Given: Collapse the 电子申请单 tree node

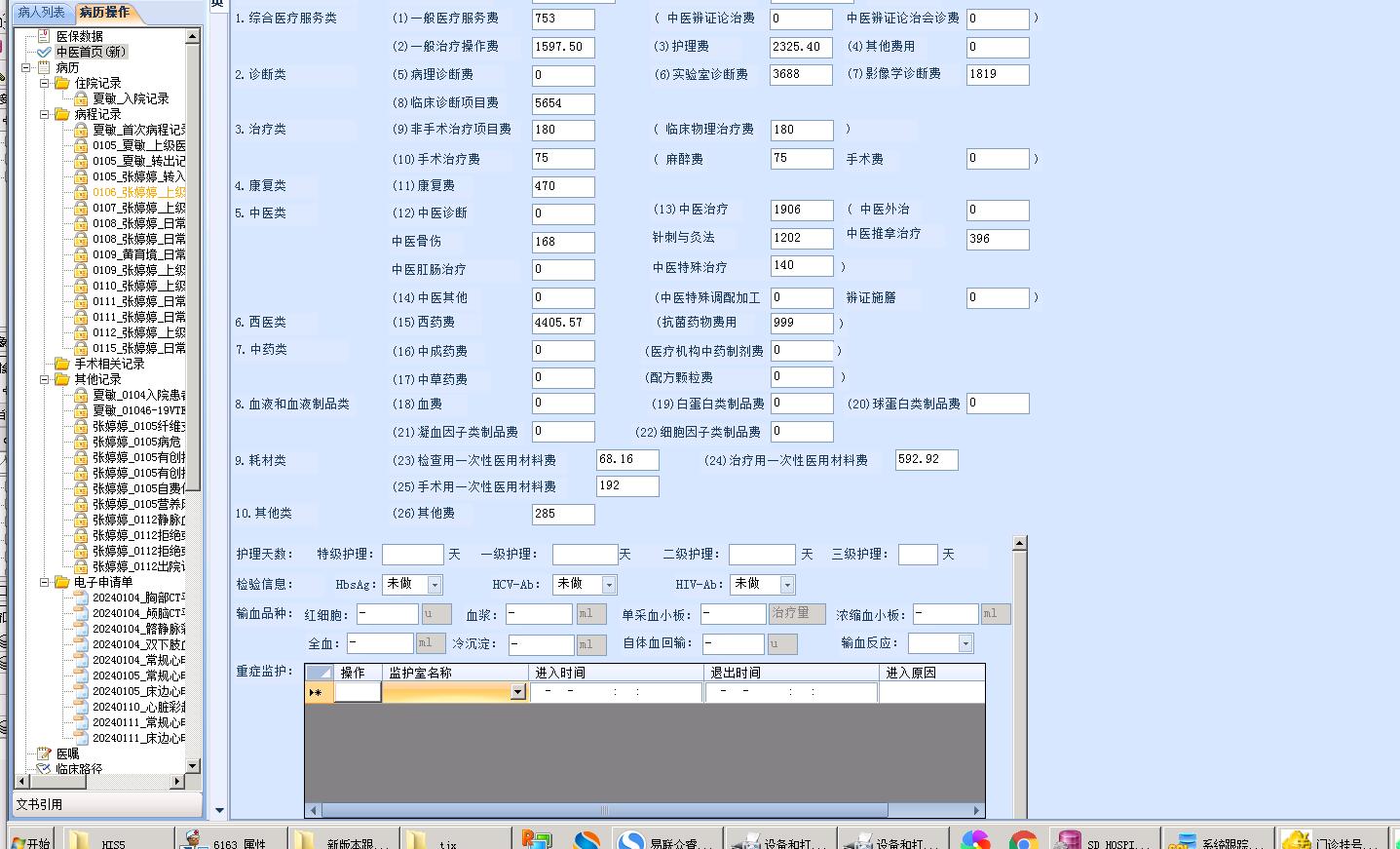Looking at the screenshot, I should point(44,582).
